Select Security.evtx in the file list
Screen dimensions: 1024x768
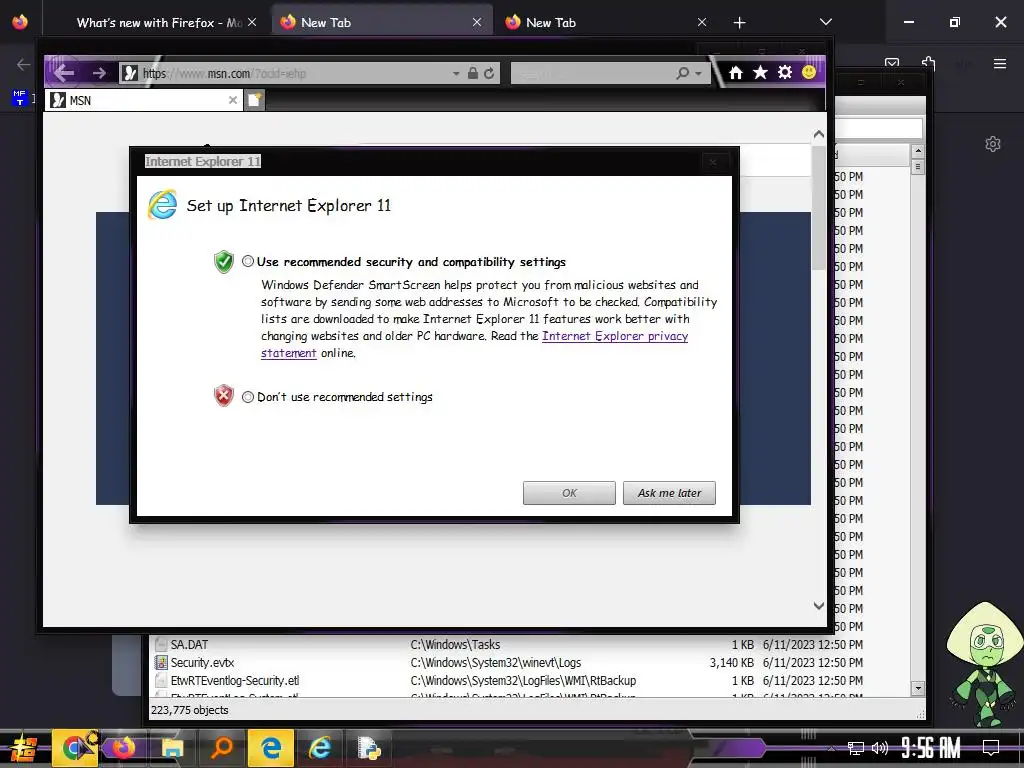point(202,663)
